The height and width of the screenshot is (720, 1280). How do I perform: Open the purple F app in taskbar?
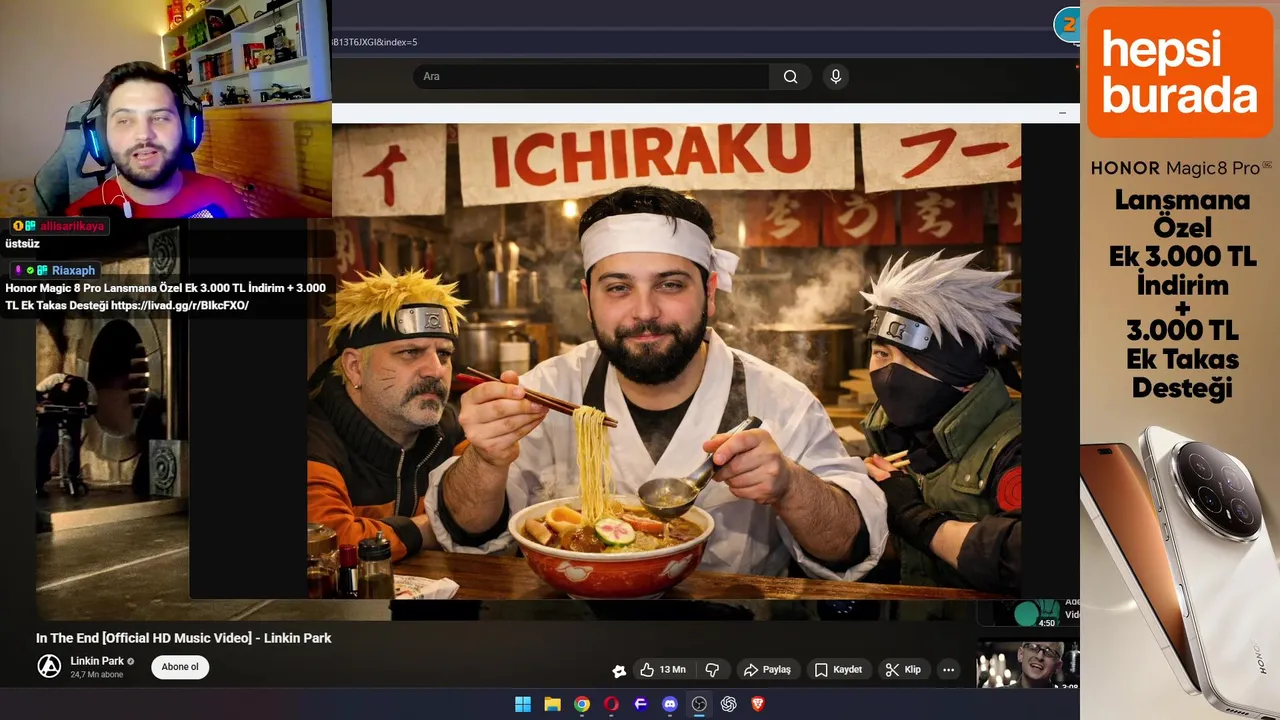pyautogui.click(x=641, y=704)
